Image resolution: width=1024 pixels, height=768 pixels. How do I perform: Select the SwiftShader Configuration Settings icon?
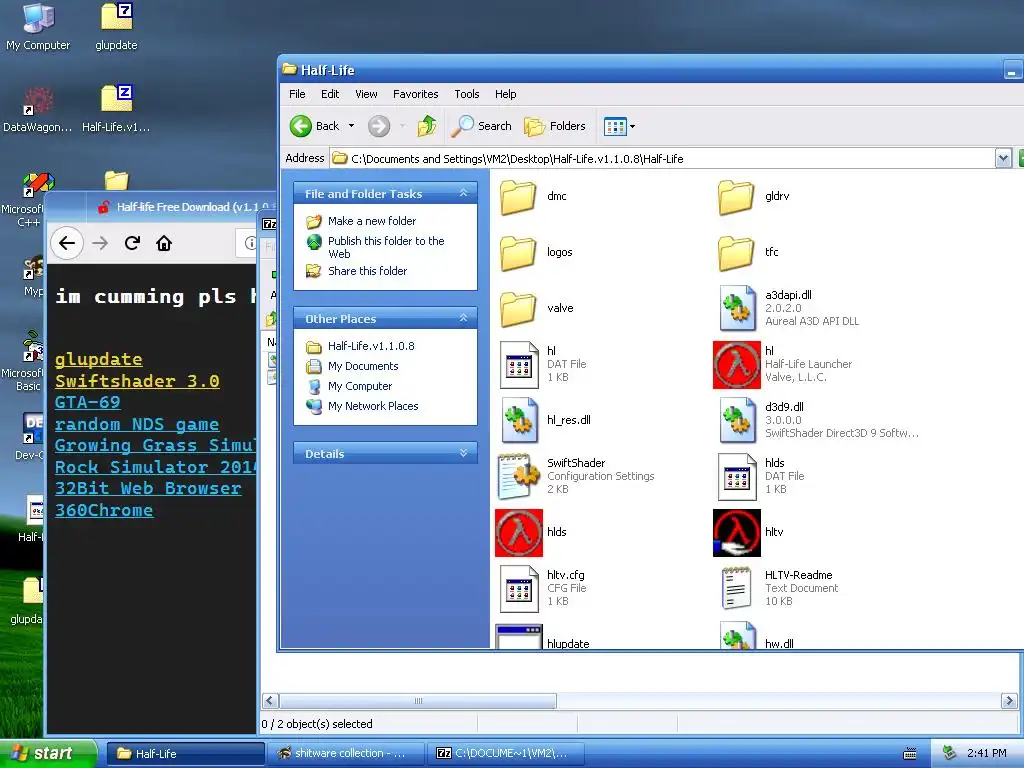pos(519,477)
